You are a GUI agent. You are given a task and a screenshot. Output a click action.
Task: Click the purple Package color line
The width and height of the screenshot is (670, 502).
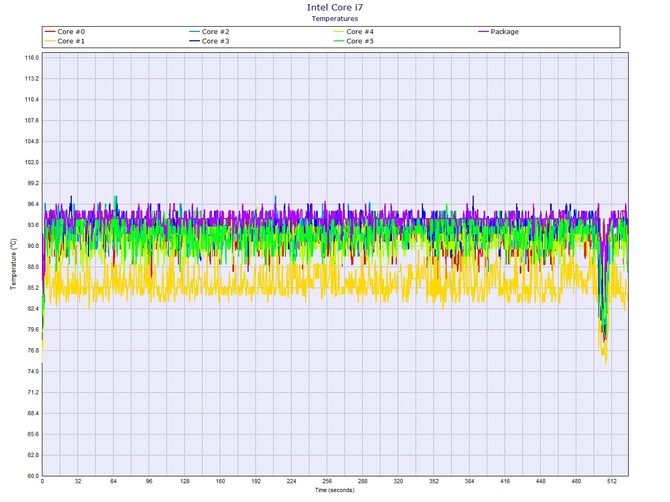[483, 32]
